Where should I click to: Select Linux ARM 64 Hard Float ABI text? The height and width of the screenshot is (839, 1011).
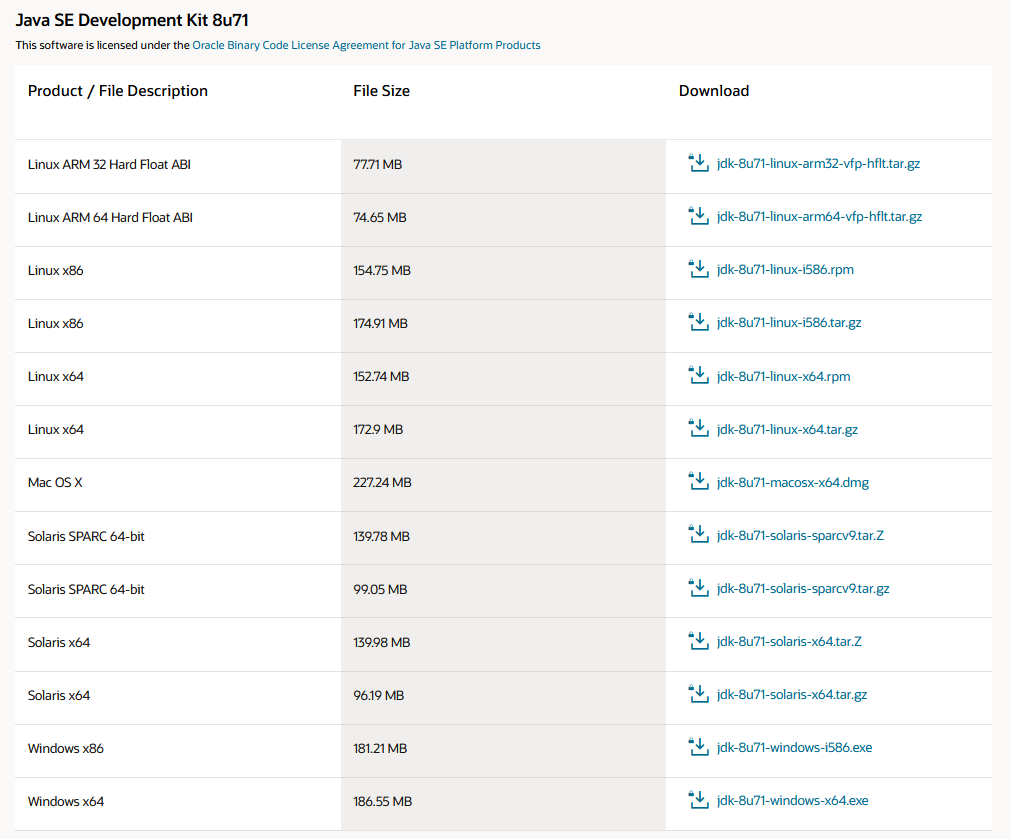110,217
